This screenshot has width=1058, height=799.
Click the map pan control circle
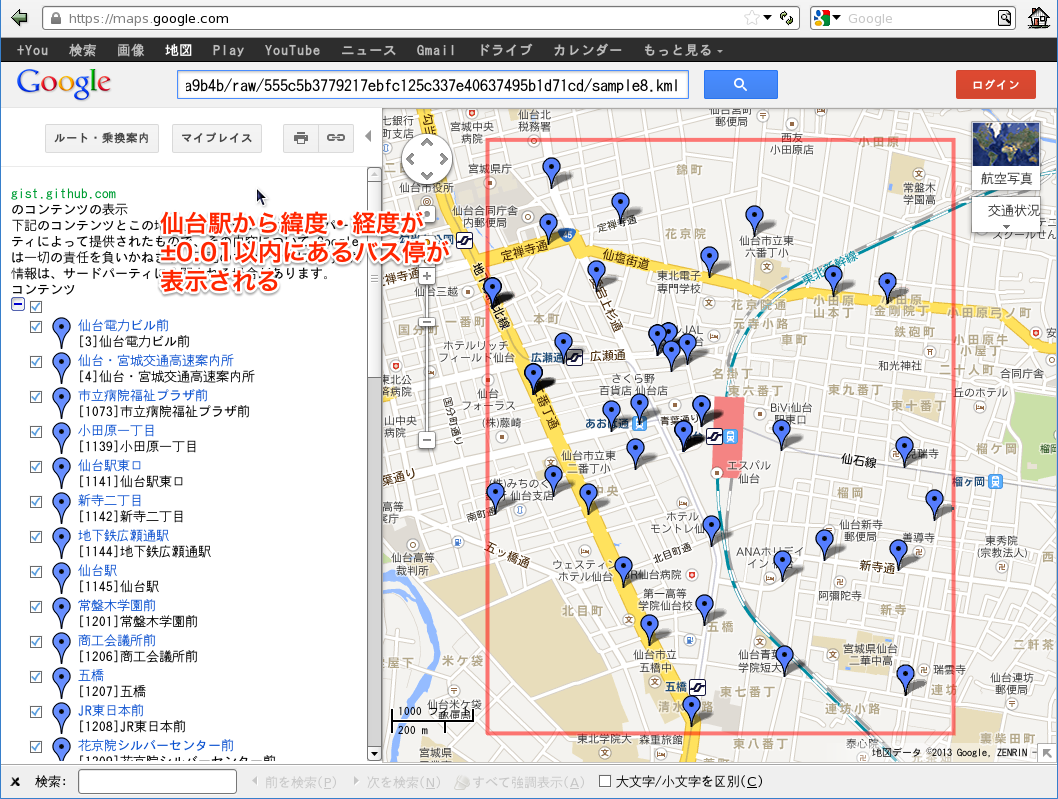coord(426,159)
